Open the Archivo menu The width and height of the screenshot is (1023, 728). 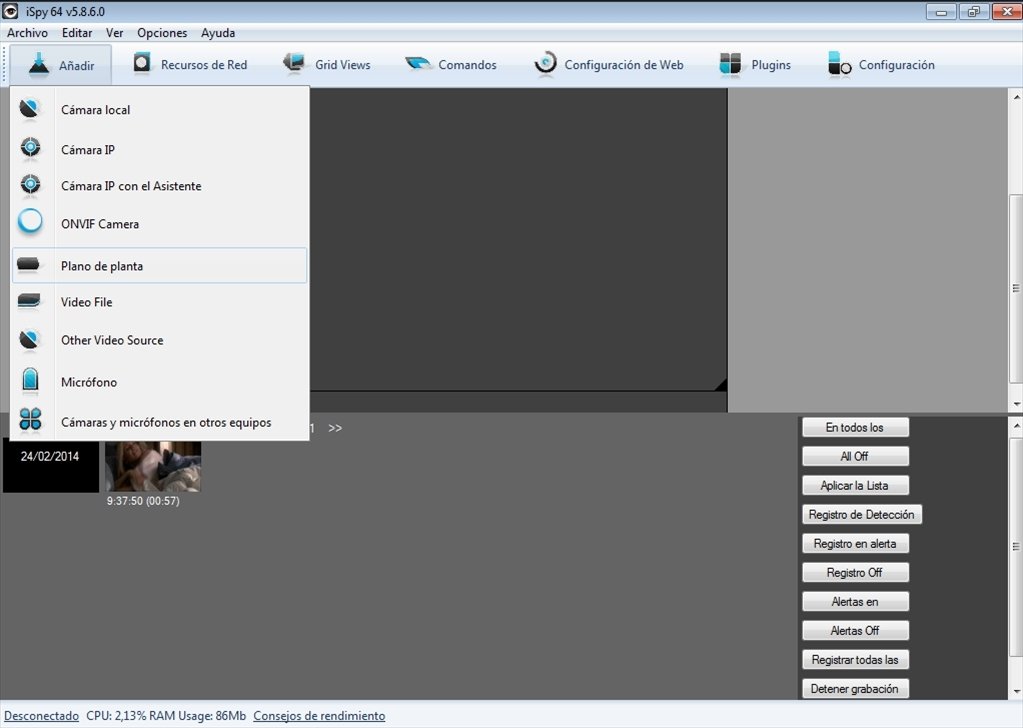click(x=27, y=33)
